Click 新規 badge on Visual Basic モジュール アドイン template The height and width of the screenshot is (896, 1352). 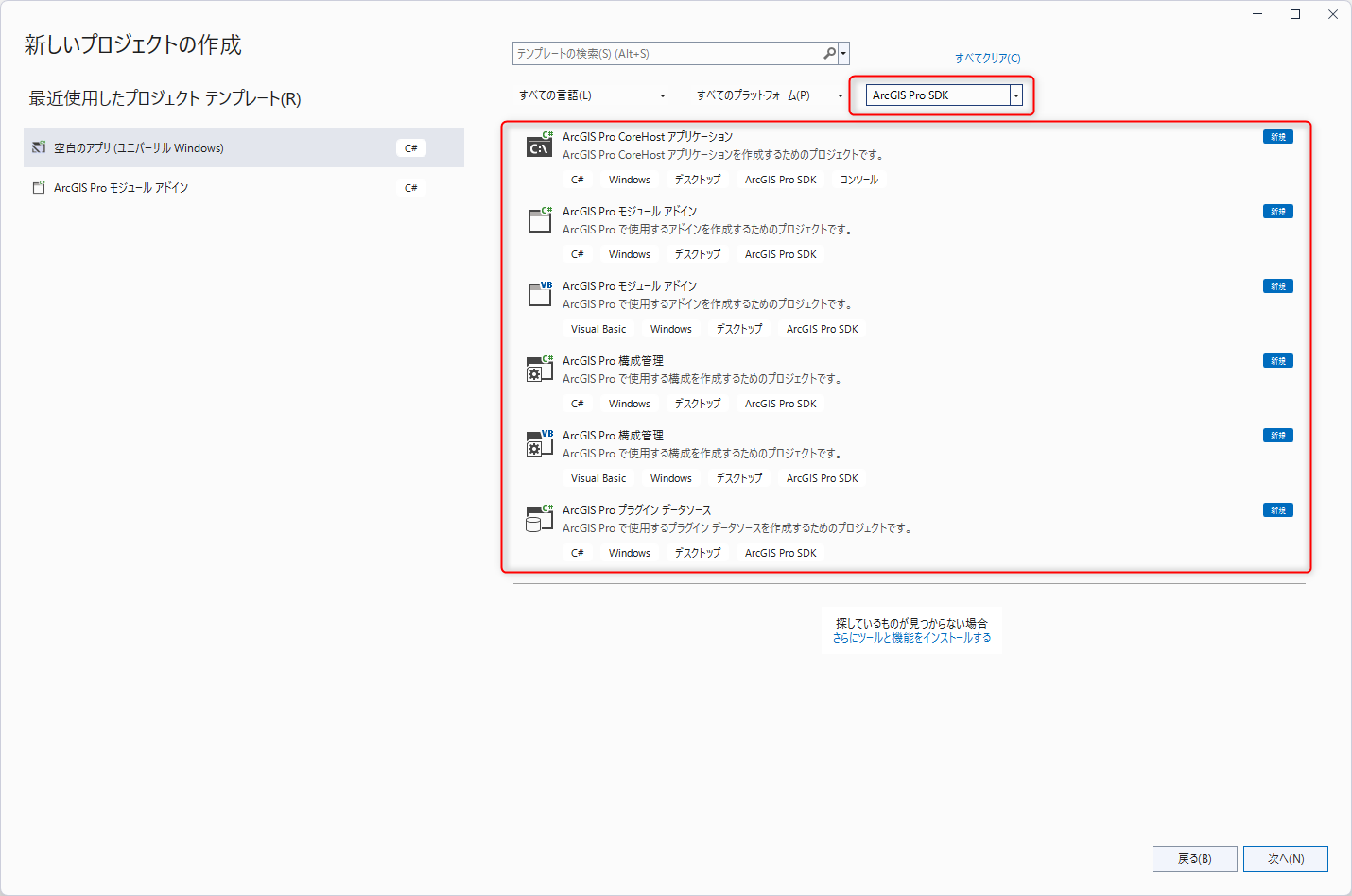1278,286
